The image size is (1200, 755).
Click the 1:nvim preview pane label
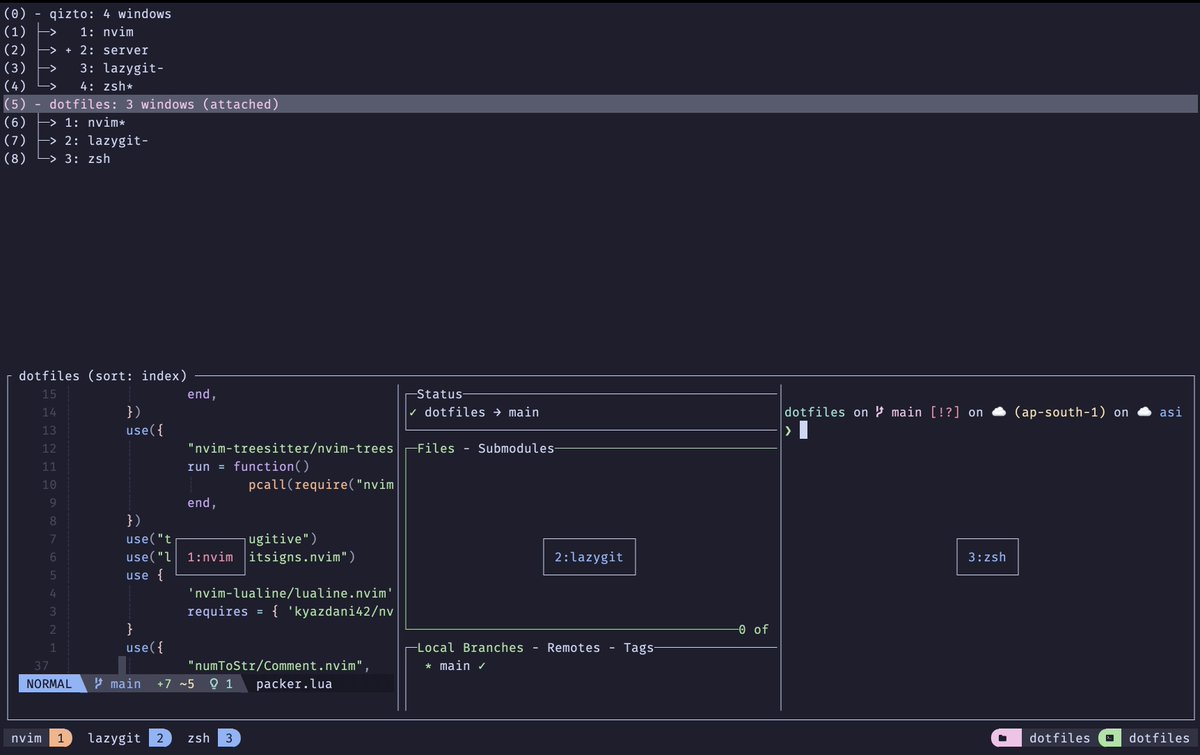coord(210,557)
